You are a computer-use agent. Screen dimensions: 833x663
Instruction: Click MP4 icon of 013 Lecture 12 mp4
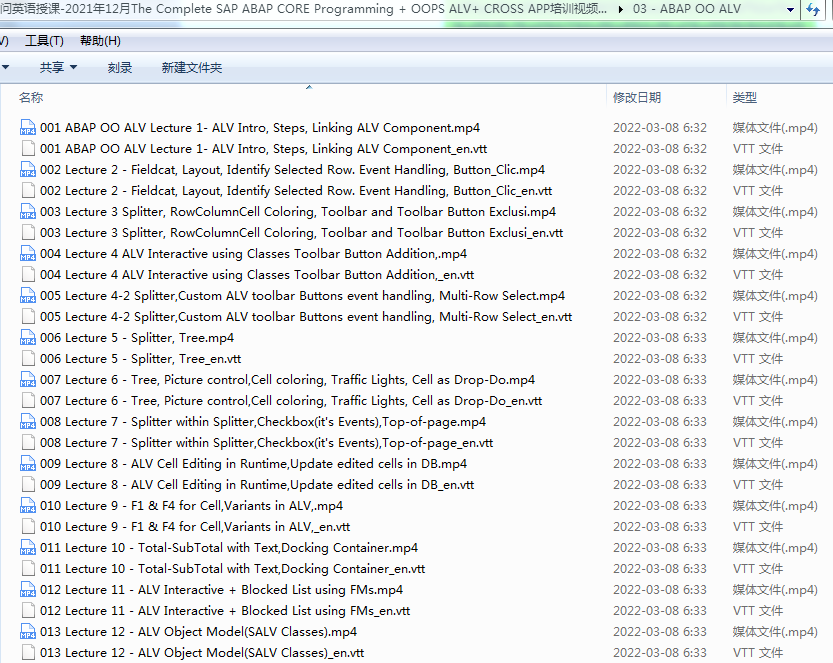28,631
